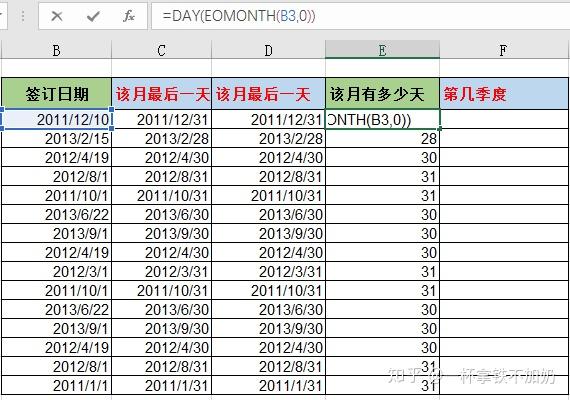Click inside the formula bar text

coord(239,16)
